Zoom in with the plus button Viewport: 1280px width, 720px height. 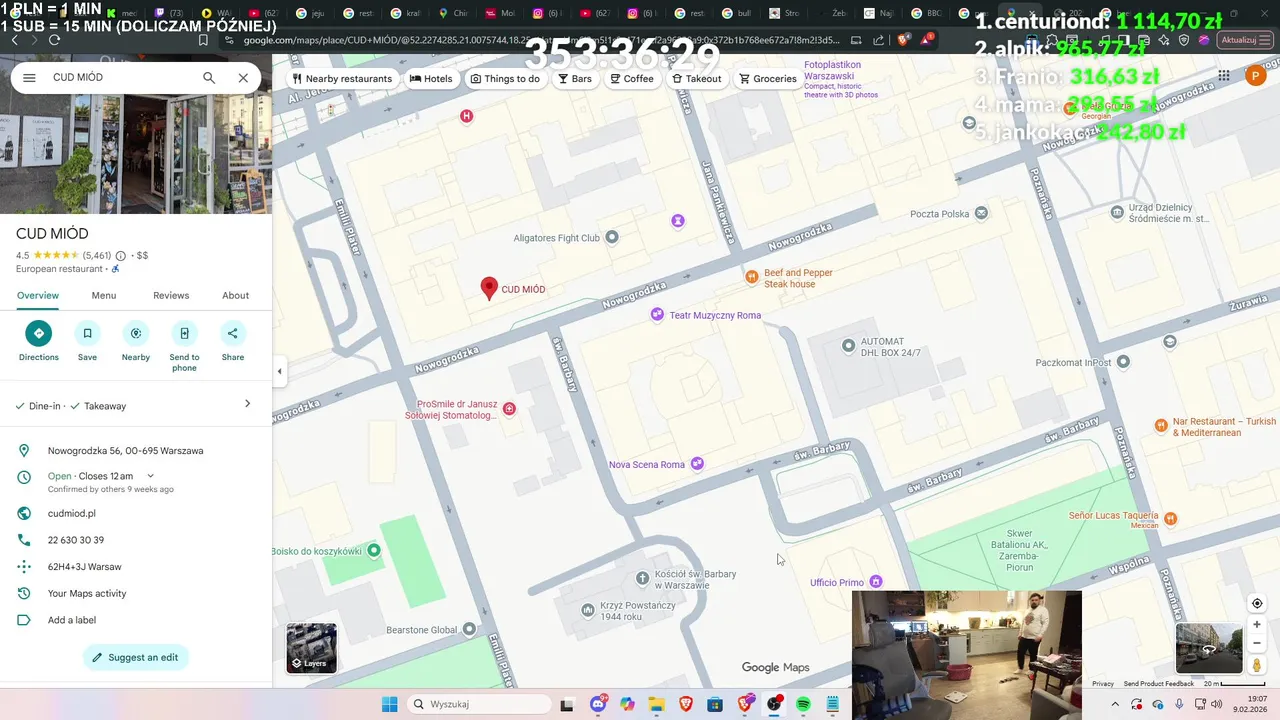pos(1257,625)
